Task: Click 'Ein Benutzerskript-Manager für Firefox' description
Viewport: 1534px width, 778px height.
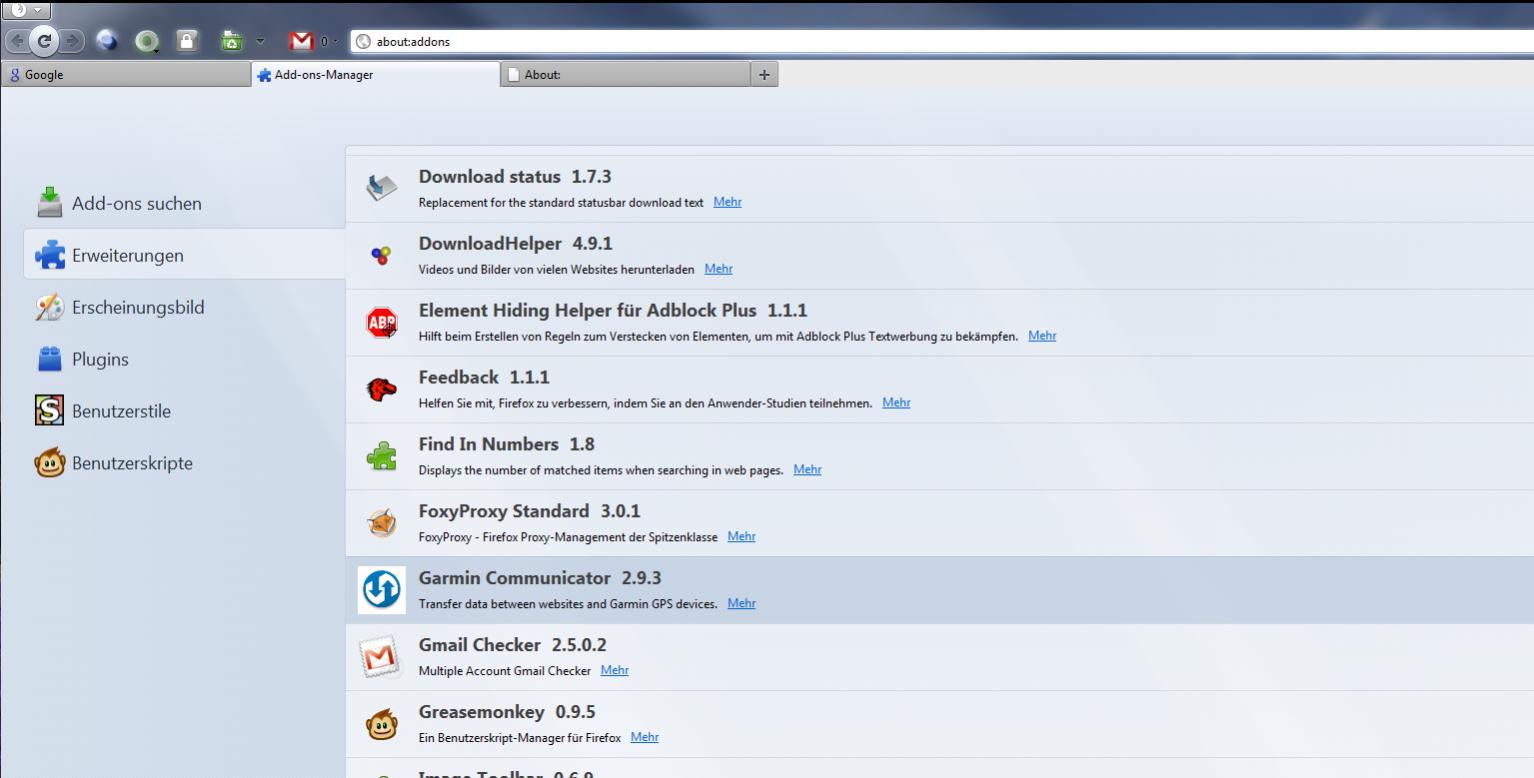Action: (x=519, y=738)
